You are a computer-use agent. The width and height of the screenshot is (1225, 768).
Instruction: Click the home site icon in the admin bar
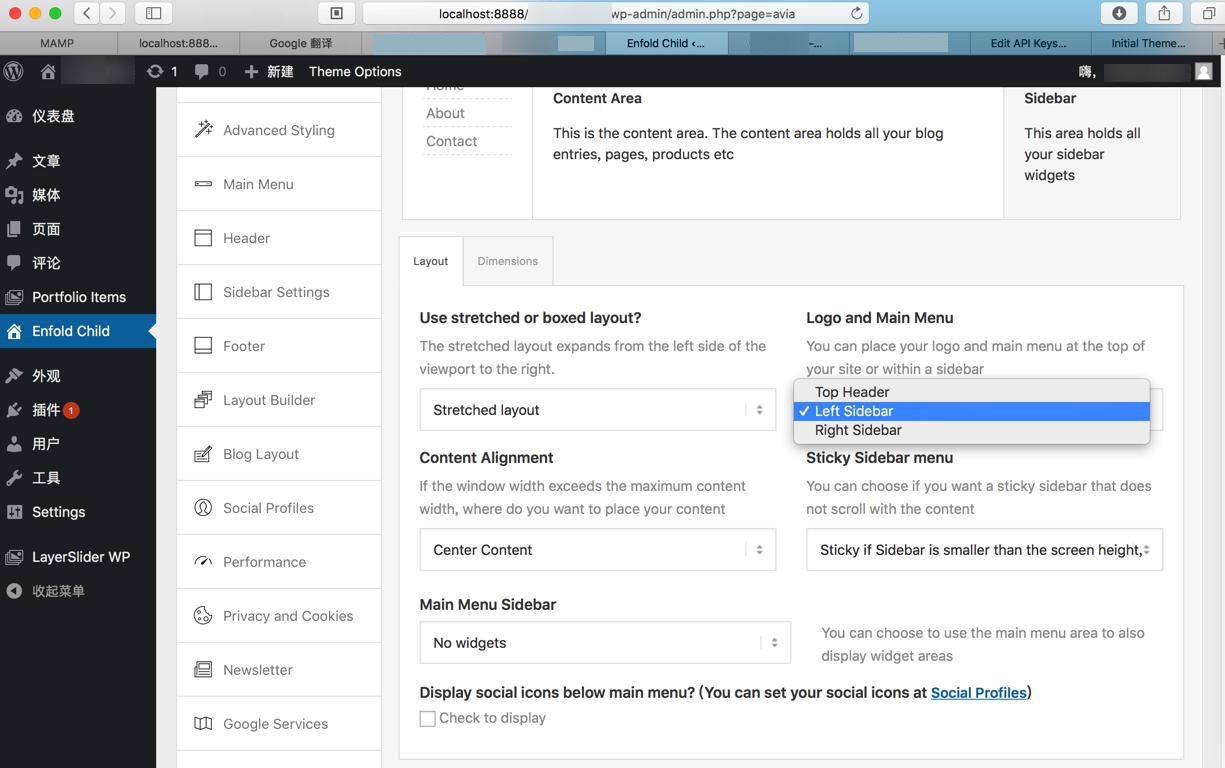48,71
